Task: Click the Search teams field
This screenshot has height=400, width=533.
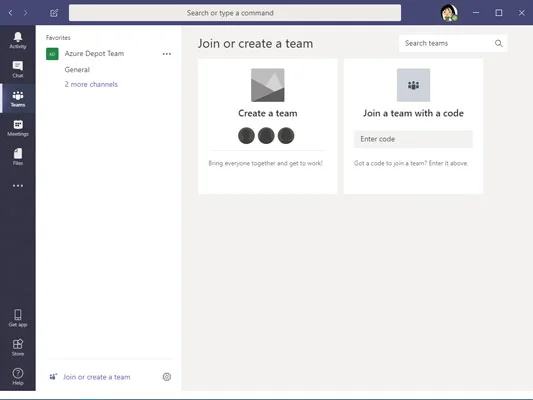Action: click(452, 43)
